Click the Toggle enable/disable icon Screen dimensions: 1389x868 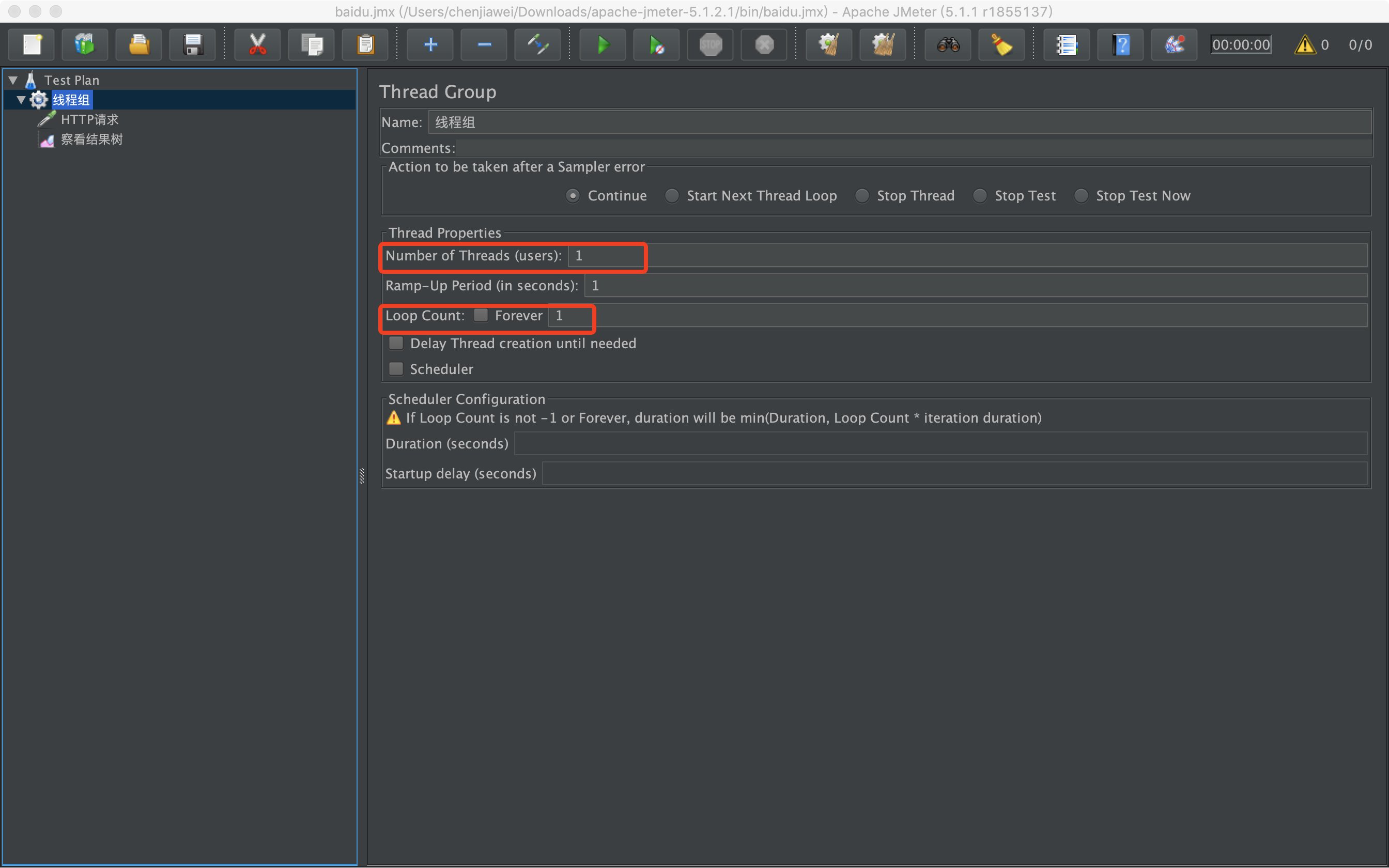(538, 45)
